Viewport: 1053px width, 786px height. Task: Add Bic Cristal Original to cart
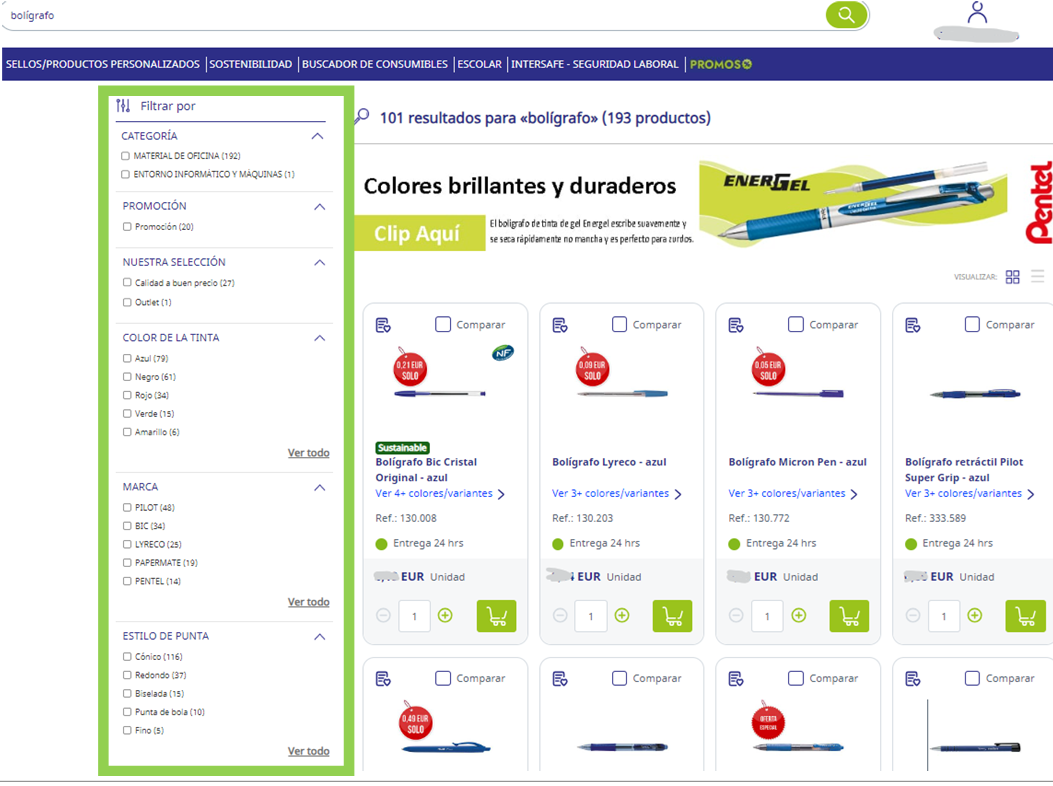pos(496,616)
